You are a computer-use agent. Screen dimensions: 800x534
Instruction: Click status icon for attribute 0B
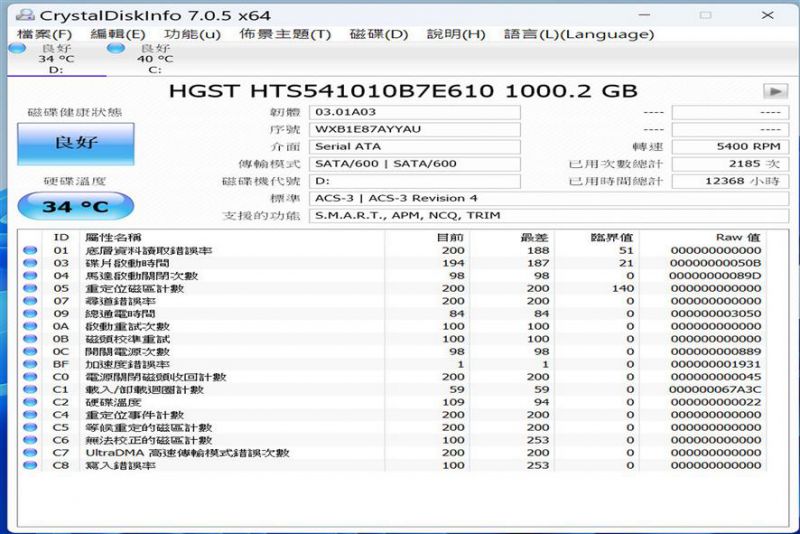point(30,339)
